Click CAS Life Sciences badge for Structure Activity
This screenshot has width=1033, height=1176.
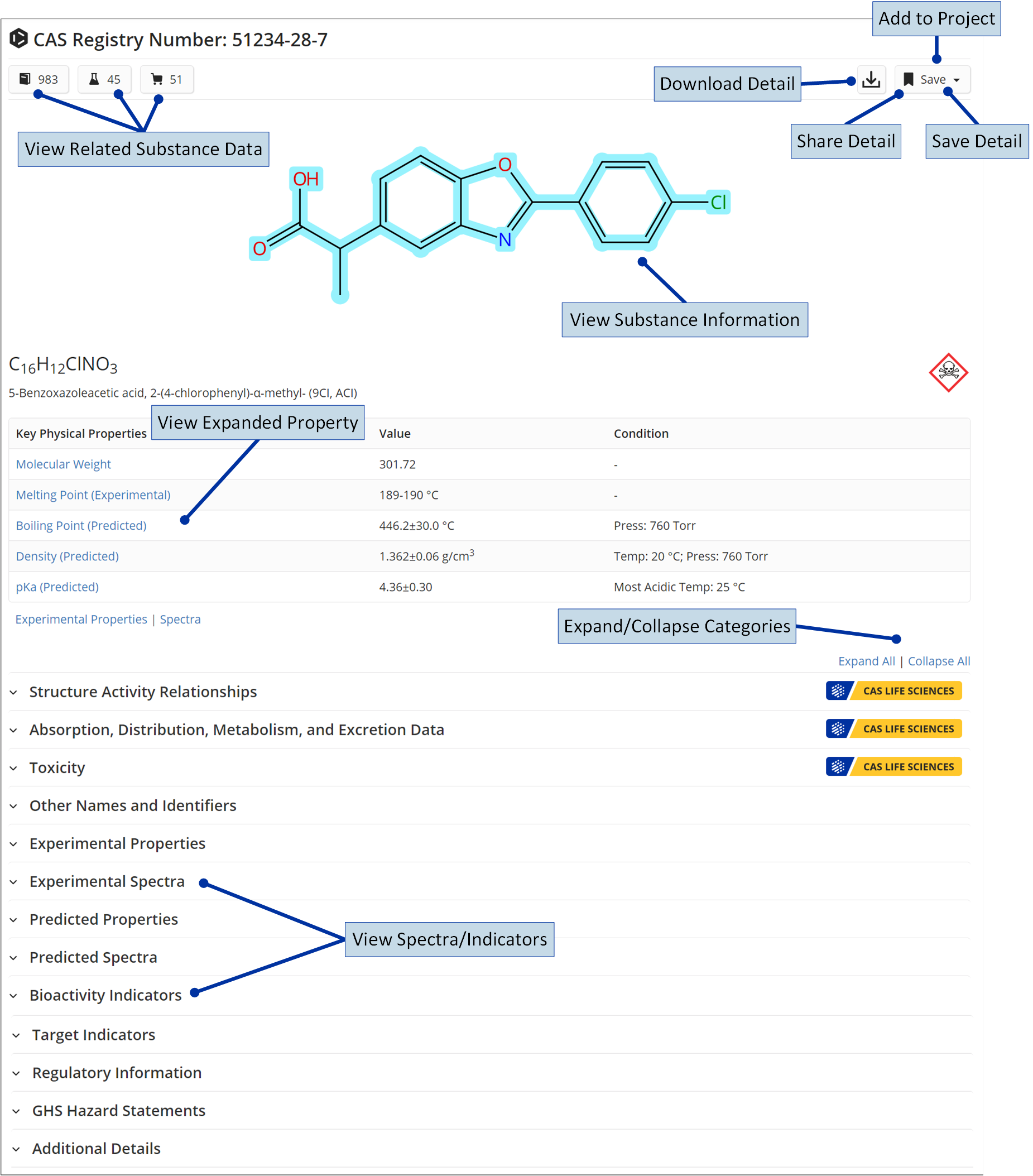tap(893, 690)
